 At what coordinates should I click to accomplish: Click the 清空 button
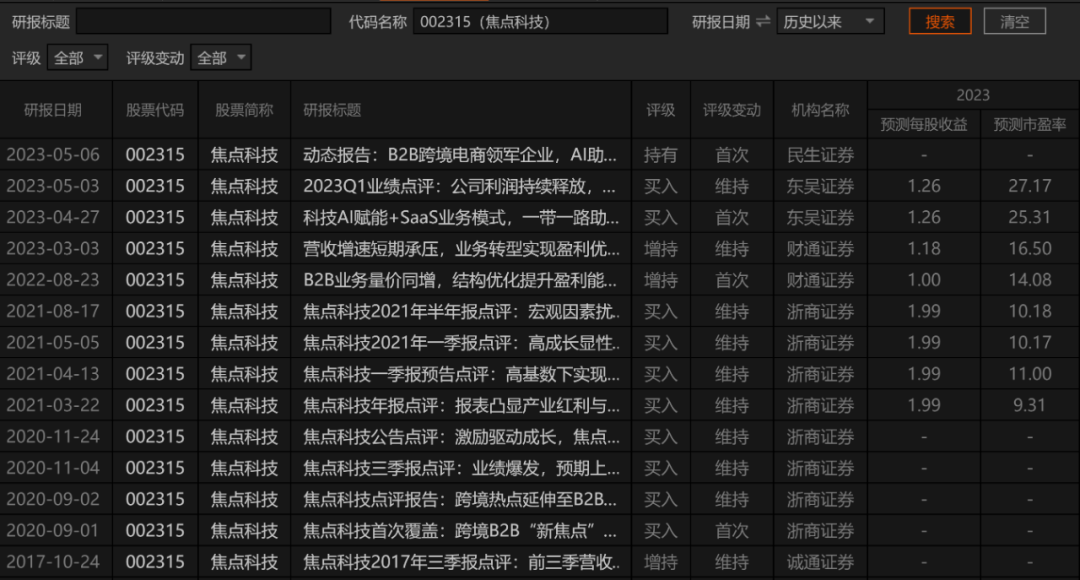1015,21
